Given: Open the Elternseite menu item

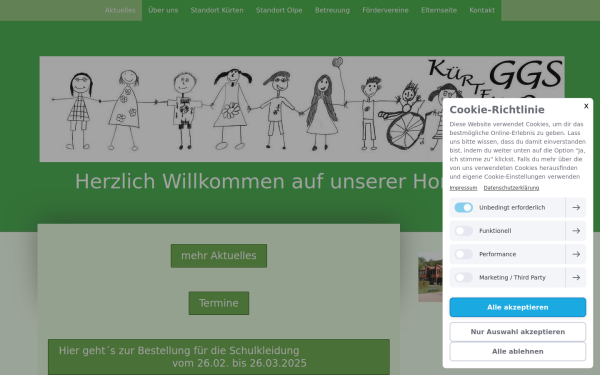Looking at the screenshot, I should pos(439,10).
